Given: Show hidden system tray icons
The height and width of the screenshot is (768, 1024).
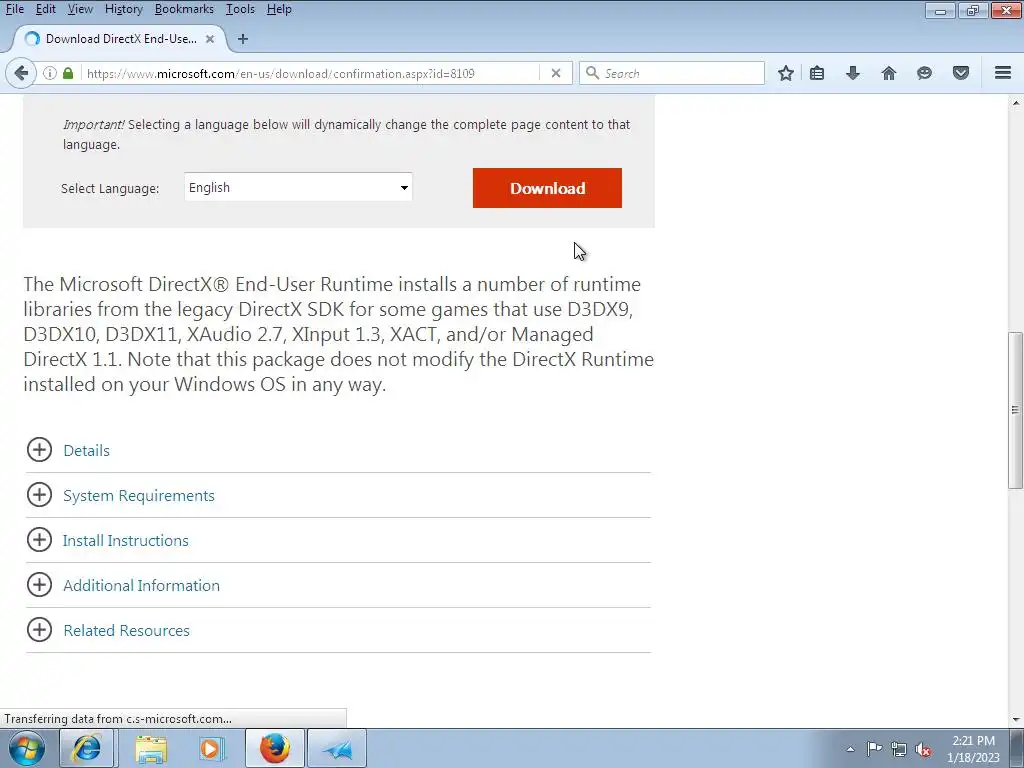Looking at the screenshot, I should pos(850,749).
